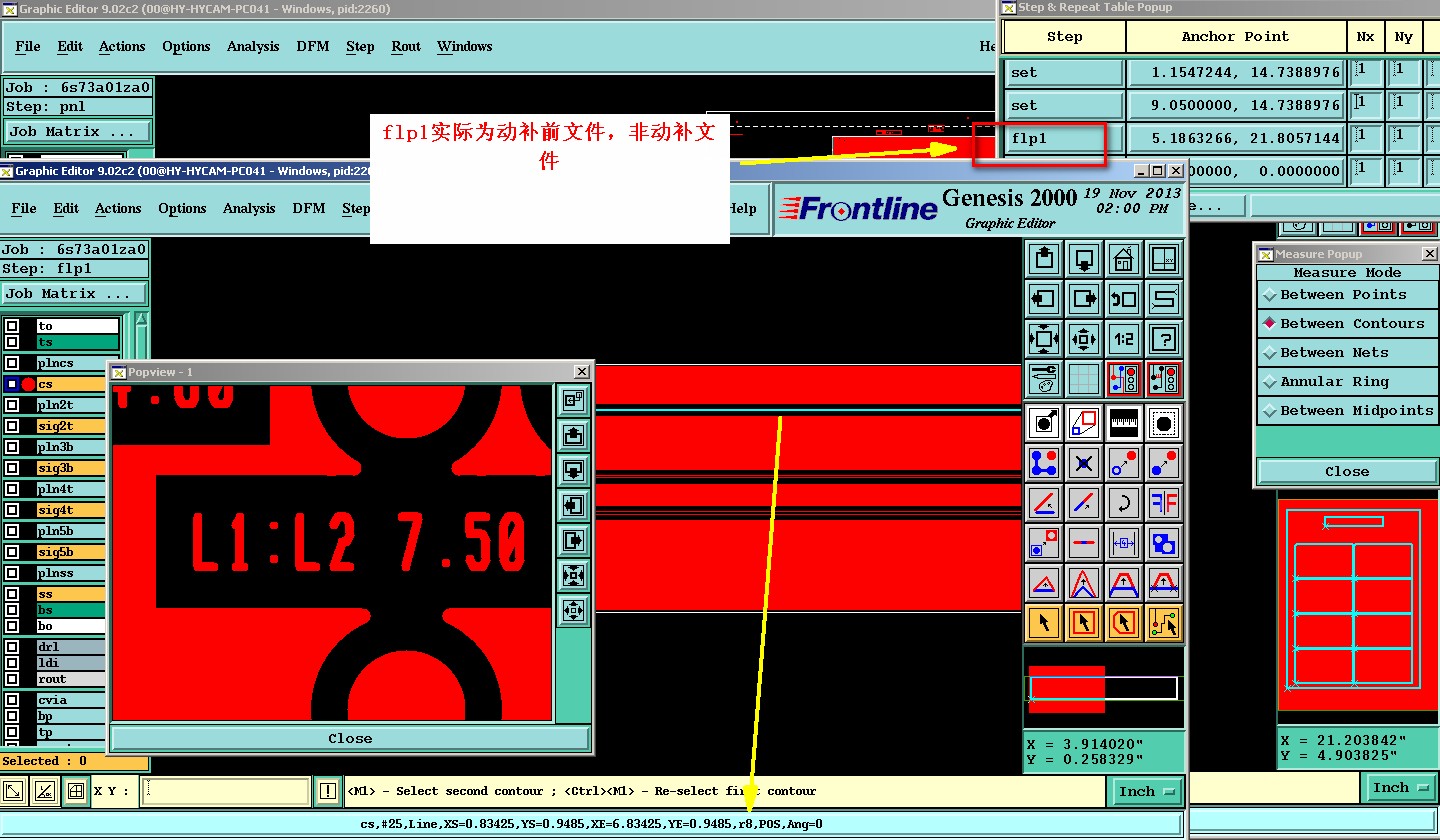1440x840 pixels.
Task: Click the zoom in icon in tool panel
Action: pos(1044,339)
